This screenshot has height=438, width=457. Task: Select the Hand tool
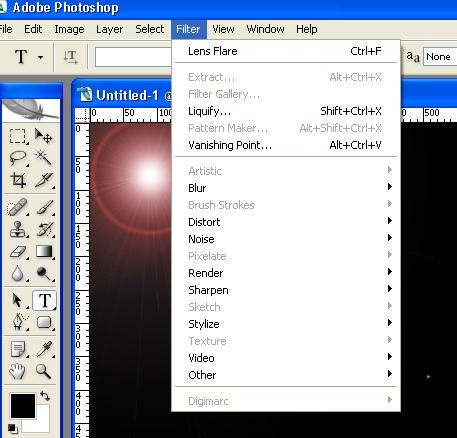[17, 371]
